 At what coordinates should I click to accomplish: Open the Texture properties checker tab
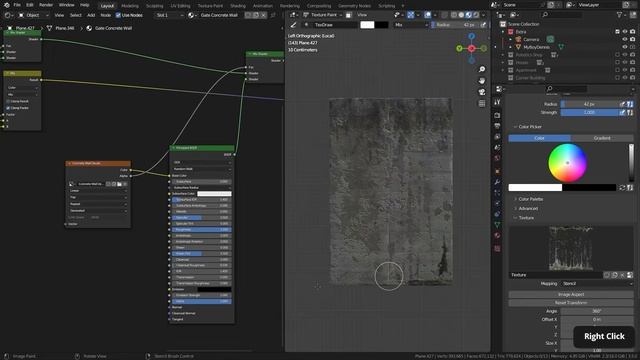[497, 249]
